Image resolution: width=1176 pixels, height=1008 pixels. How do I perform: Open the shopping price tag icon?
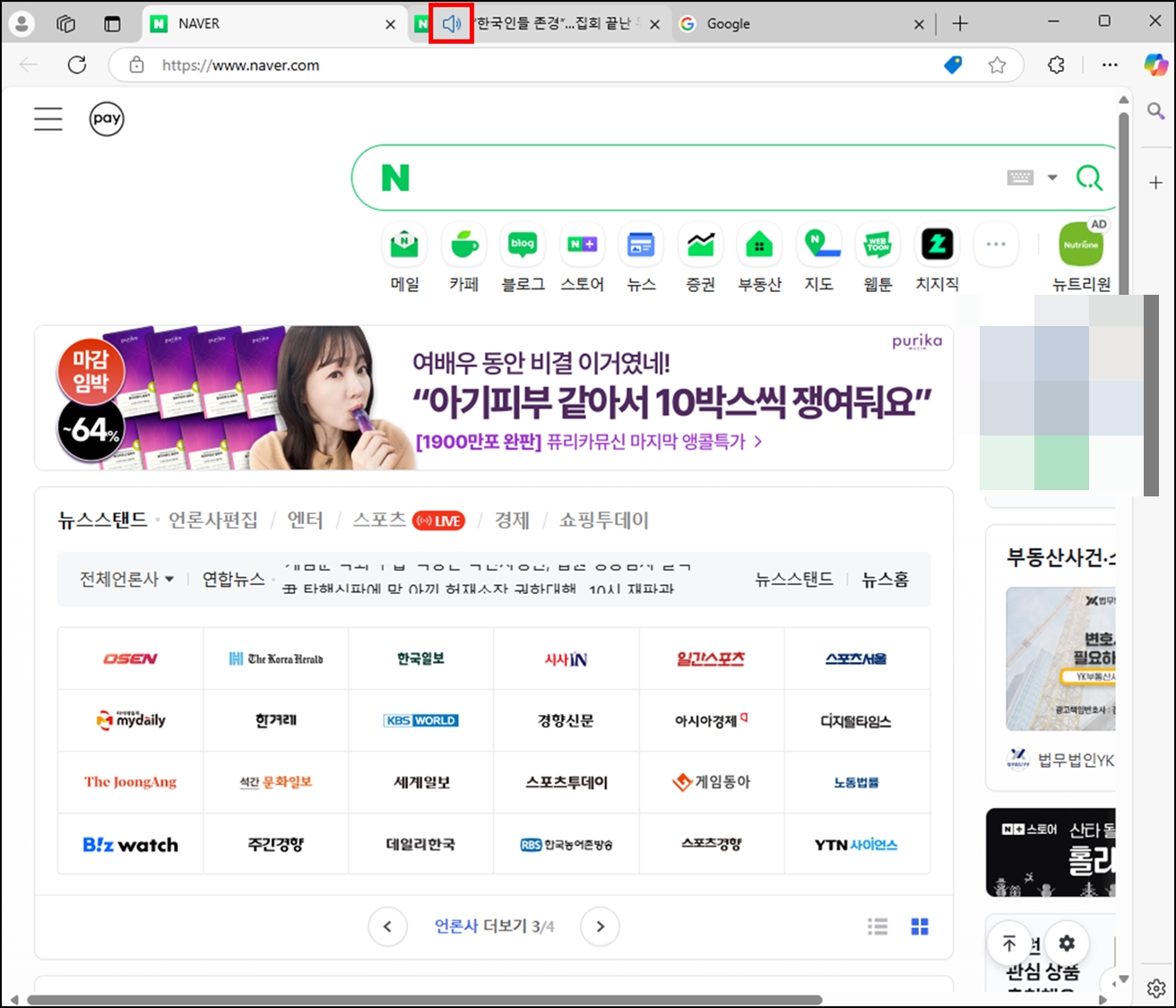(954, 65)
